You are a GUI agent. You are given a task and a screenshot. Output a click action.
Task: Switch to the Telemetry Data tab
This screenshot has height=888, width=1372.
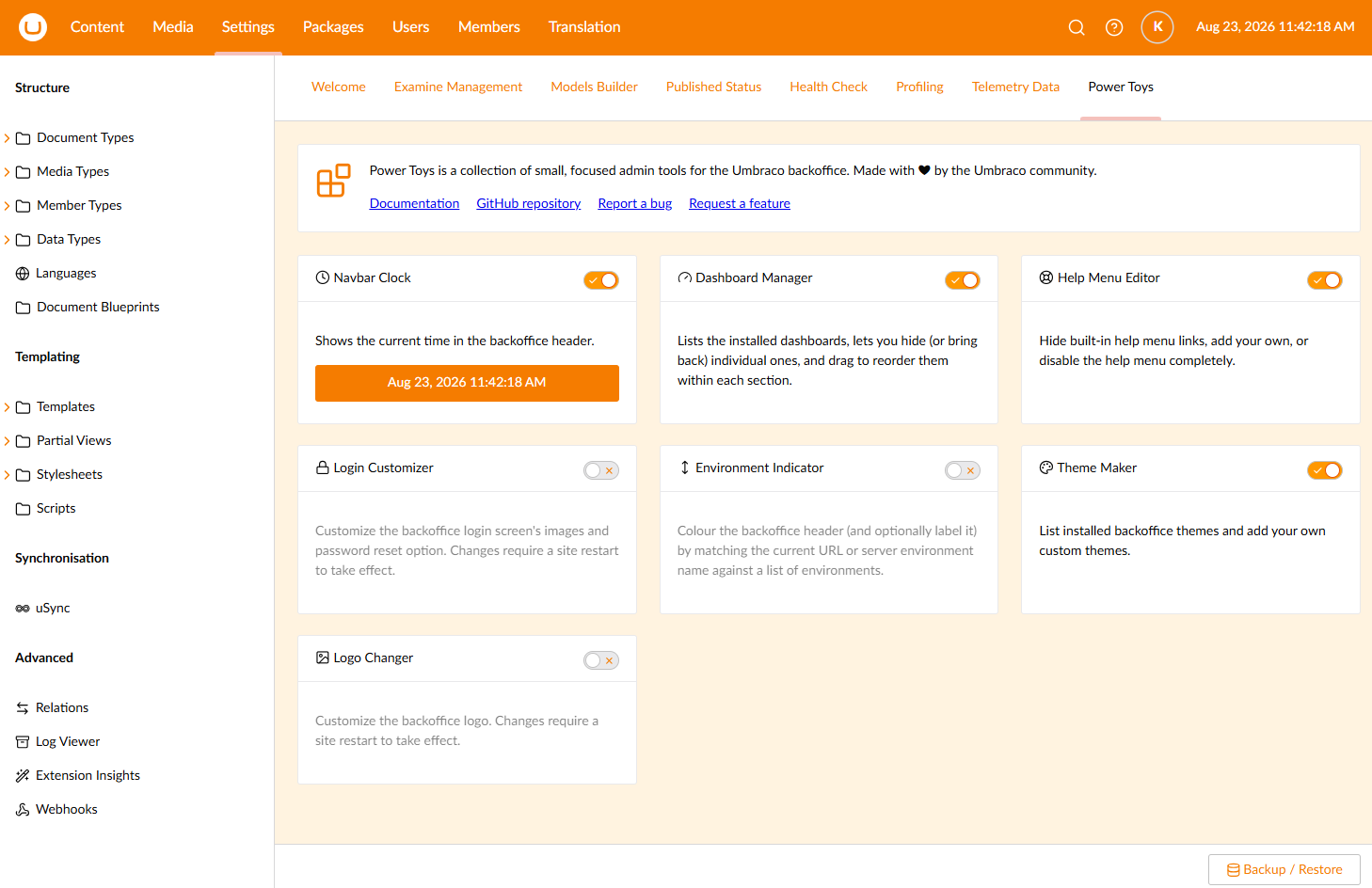click(1015, 87)
